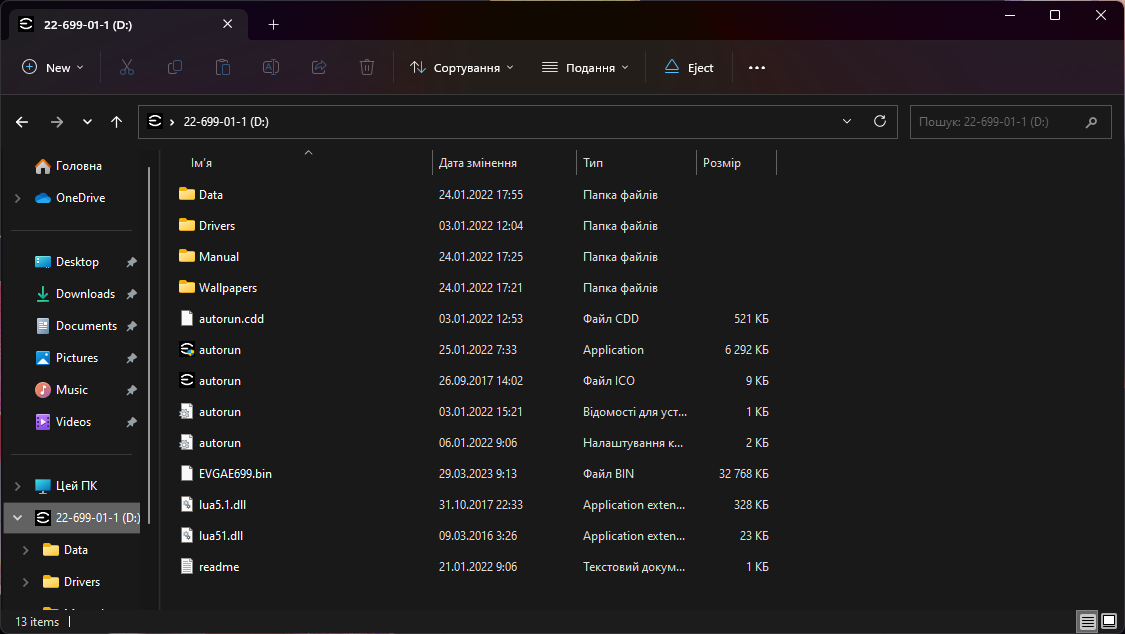Click the Copy icon in toolbar

[175, 67]
